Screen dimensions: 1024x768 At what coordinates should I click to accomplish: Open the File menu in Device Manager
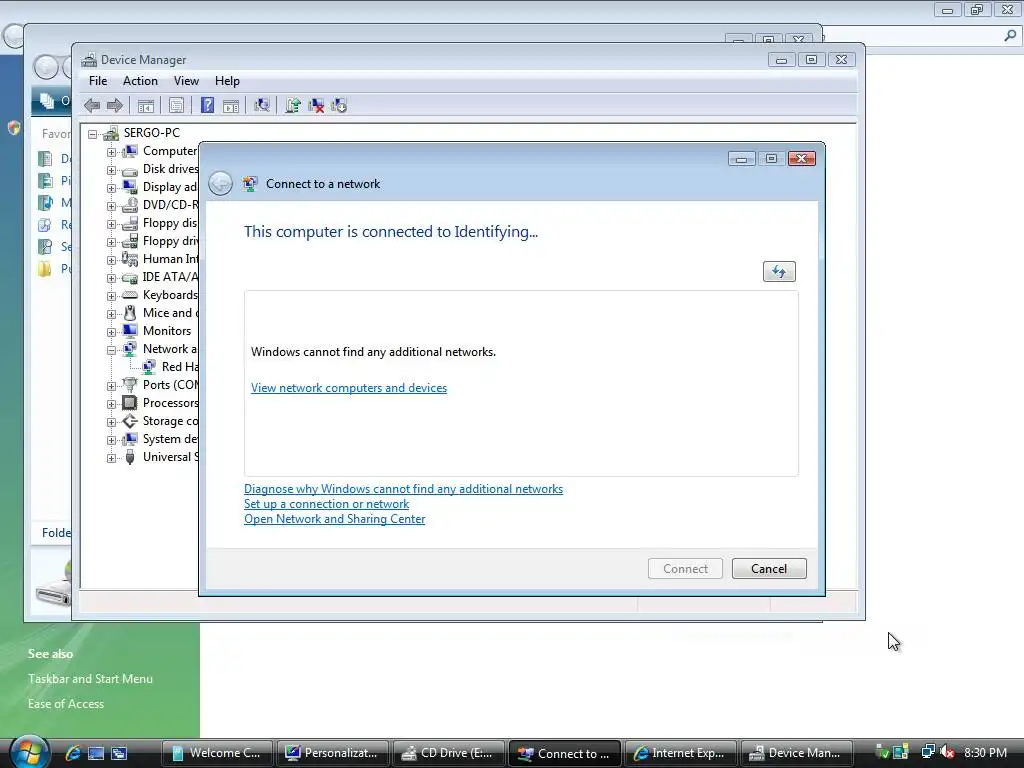pos(98,81)
